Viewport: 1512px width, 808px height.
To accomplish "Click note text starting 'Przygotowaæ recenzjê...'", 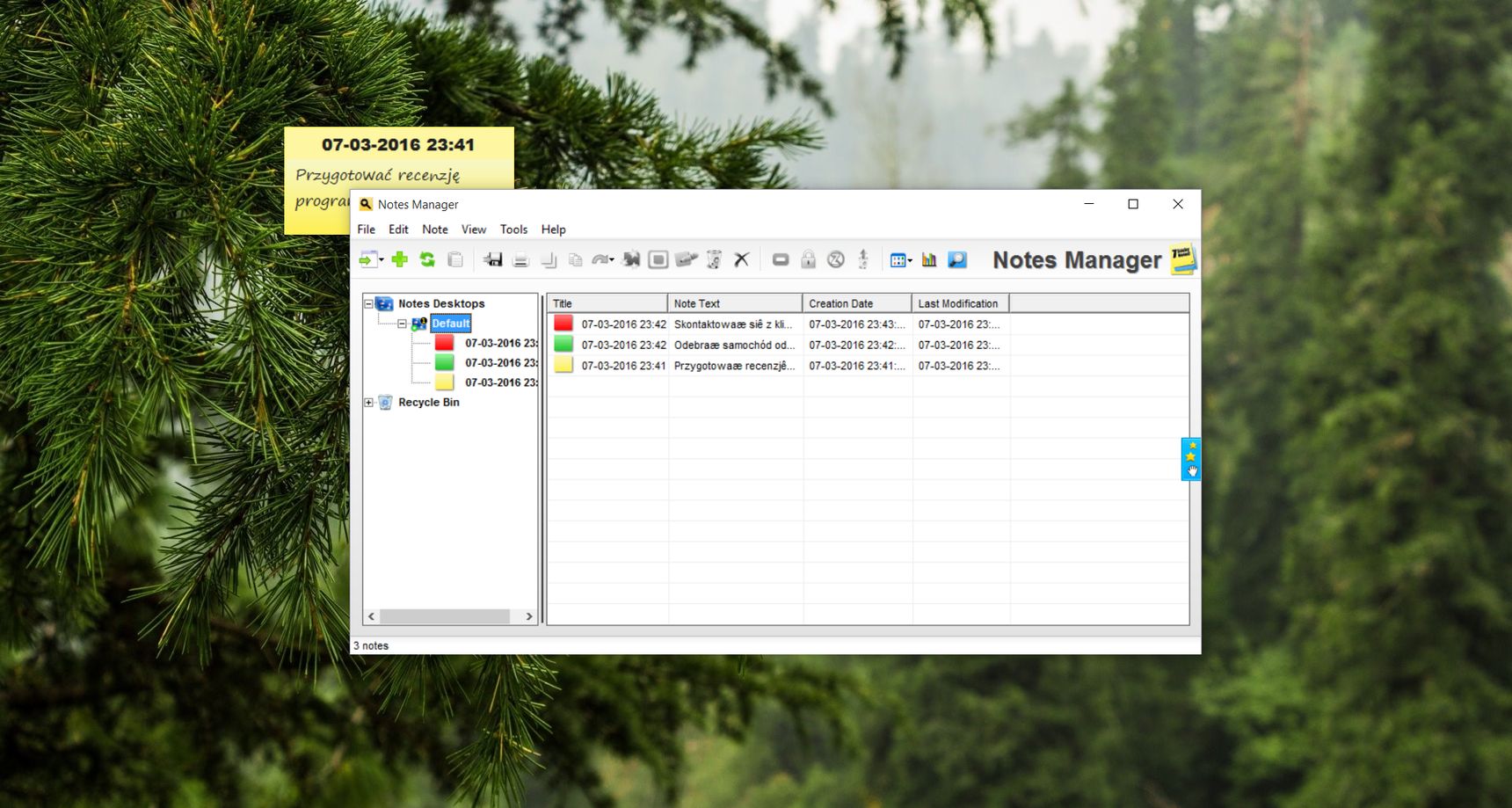I will pyautogui.click(x=735, y=366).
